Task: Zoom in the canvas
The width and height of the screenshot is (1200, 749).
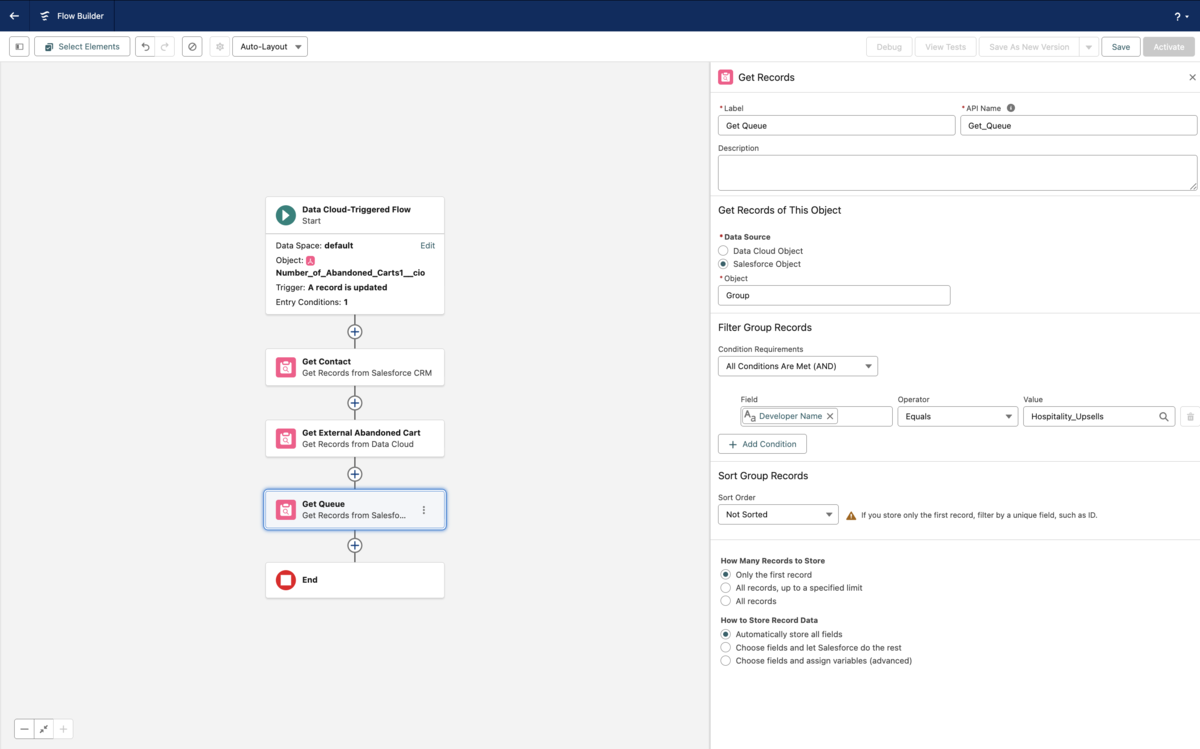Action: point(63,729)
